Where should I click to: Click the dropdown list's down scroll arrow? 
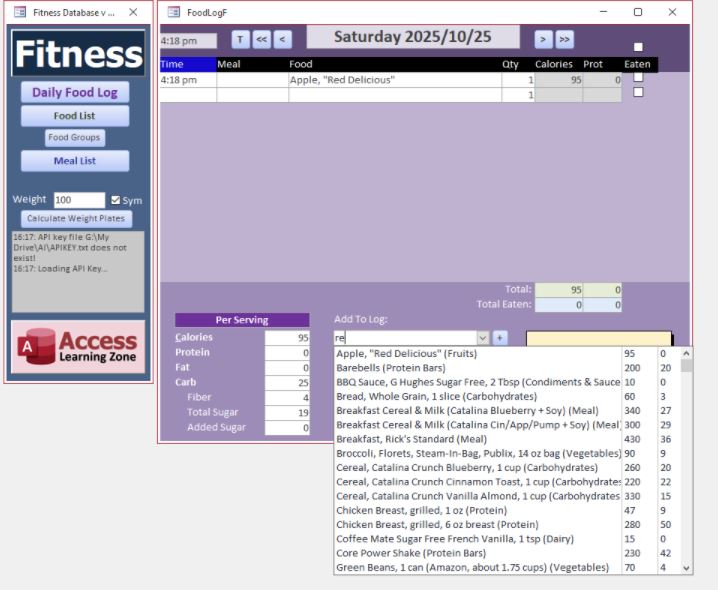click(x=686, y=567)
